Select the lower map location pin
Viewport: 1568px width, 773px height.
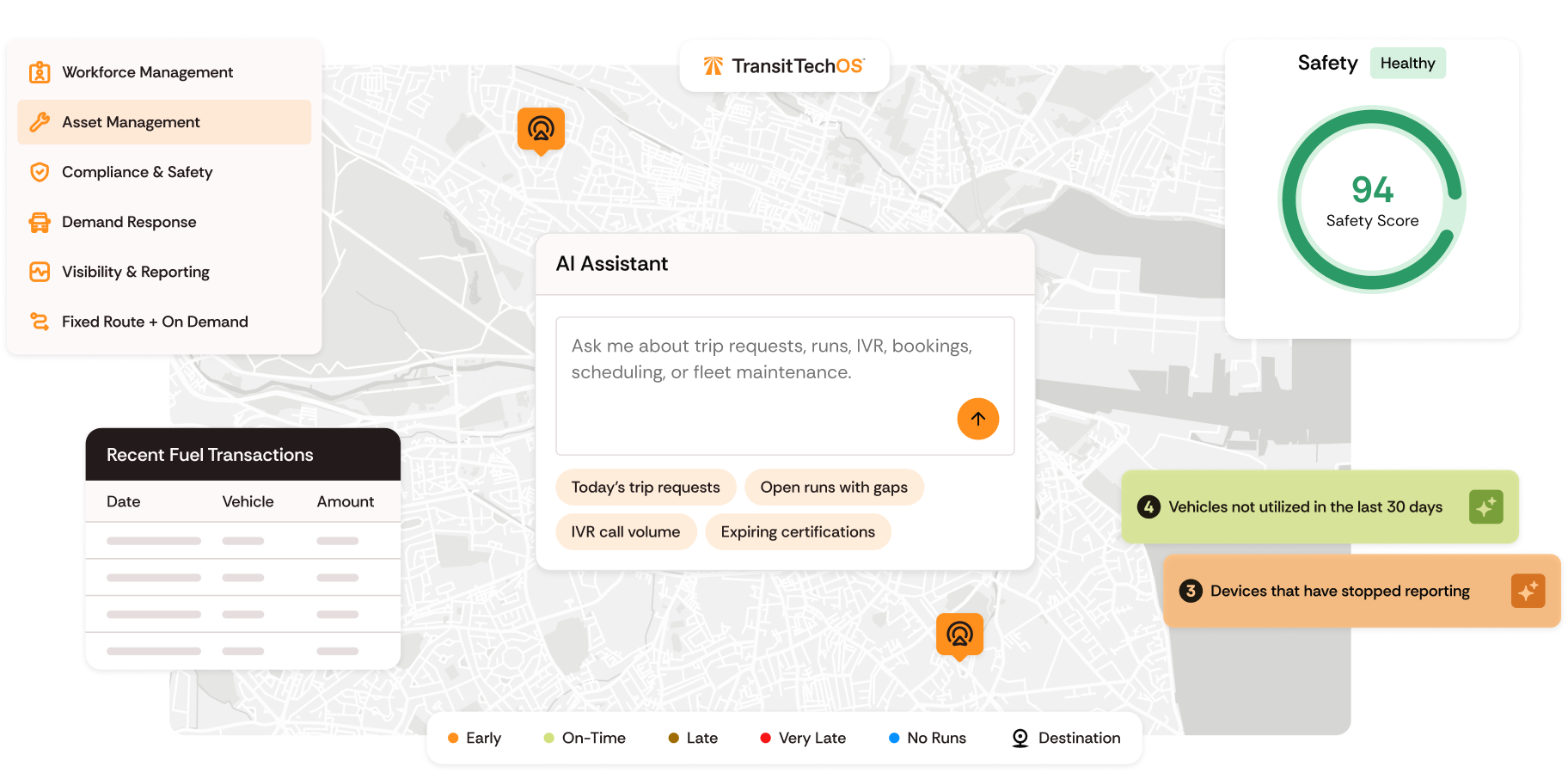(x=959, y=635)
